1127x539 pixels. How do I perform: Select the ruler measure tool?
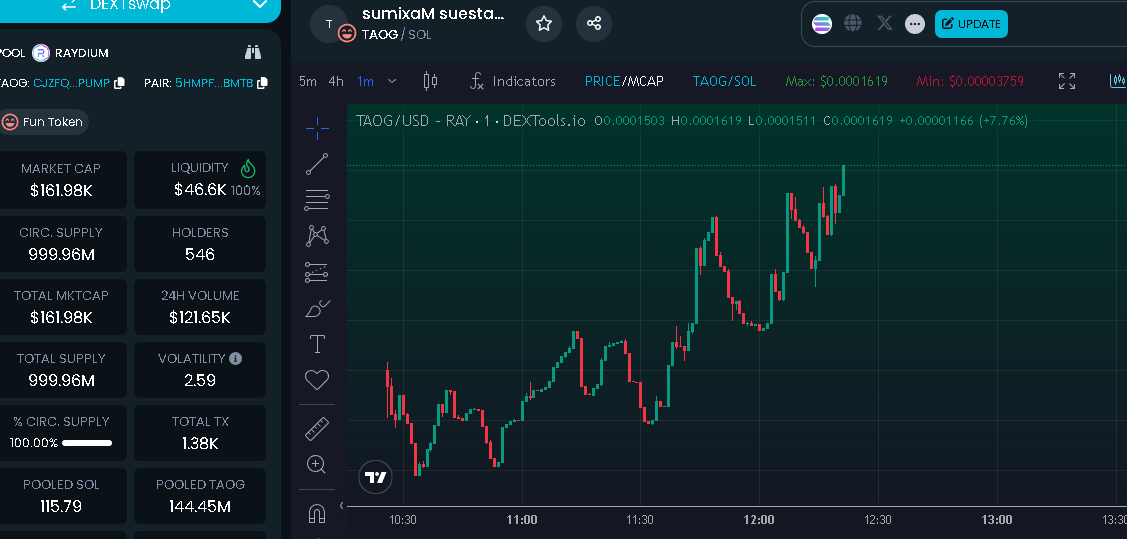(x=317, y=429)
